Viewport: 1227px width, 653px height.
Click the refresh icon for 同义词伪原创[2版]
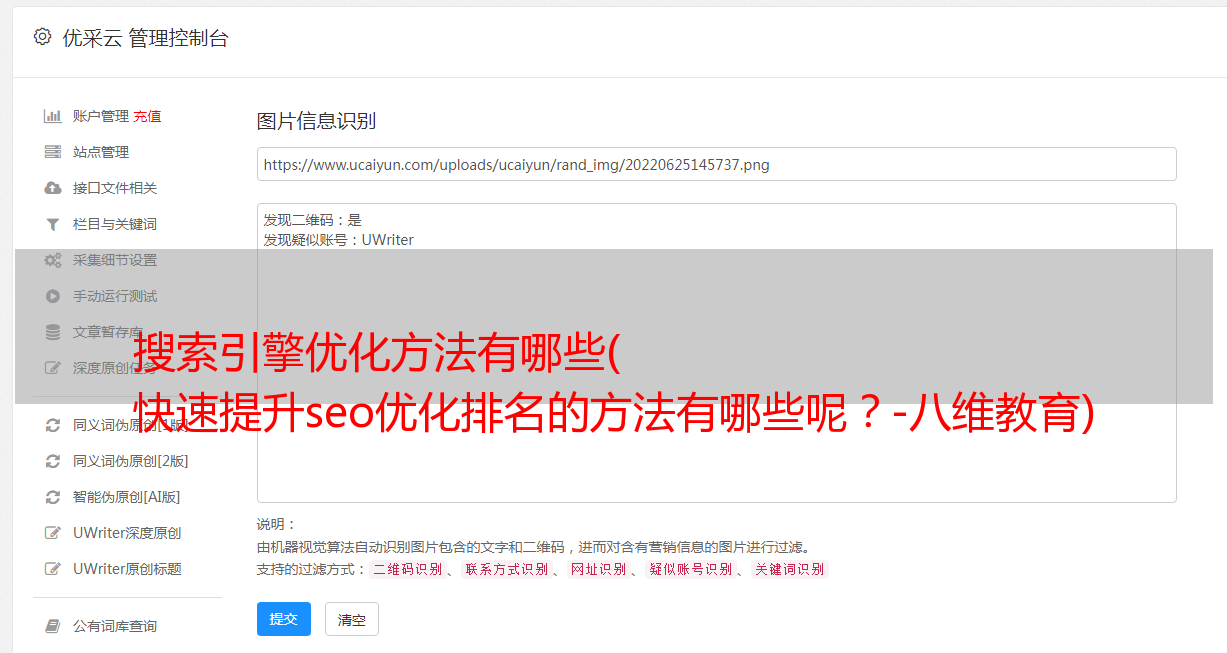click(53, 461)
